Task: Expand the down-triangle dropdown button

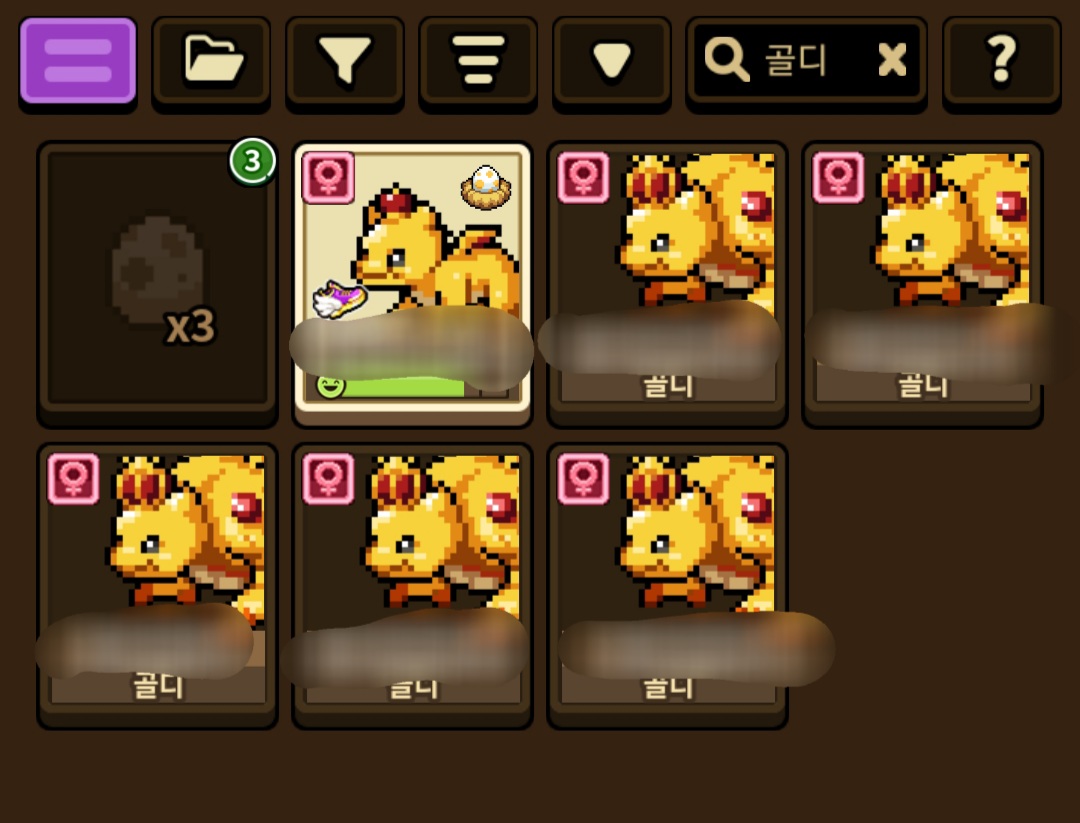Action: pyautogui.click(x=612, y=61)
